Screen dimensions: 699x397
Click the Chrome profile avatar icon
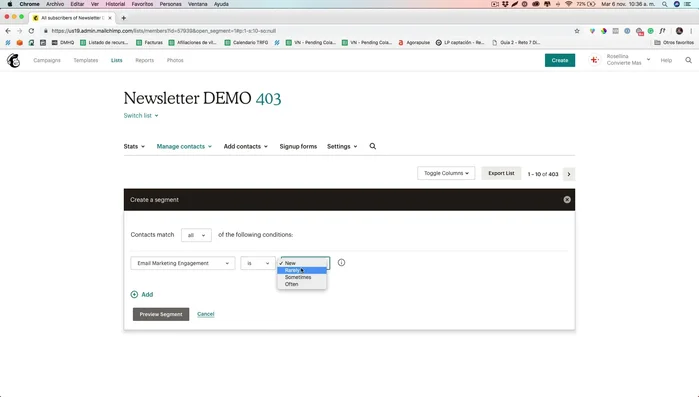tap(679, 31)
